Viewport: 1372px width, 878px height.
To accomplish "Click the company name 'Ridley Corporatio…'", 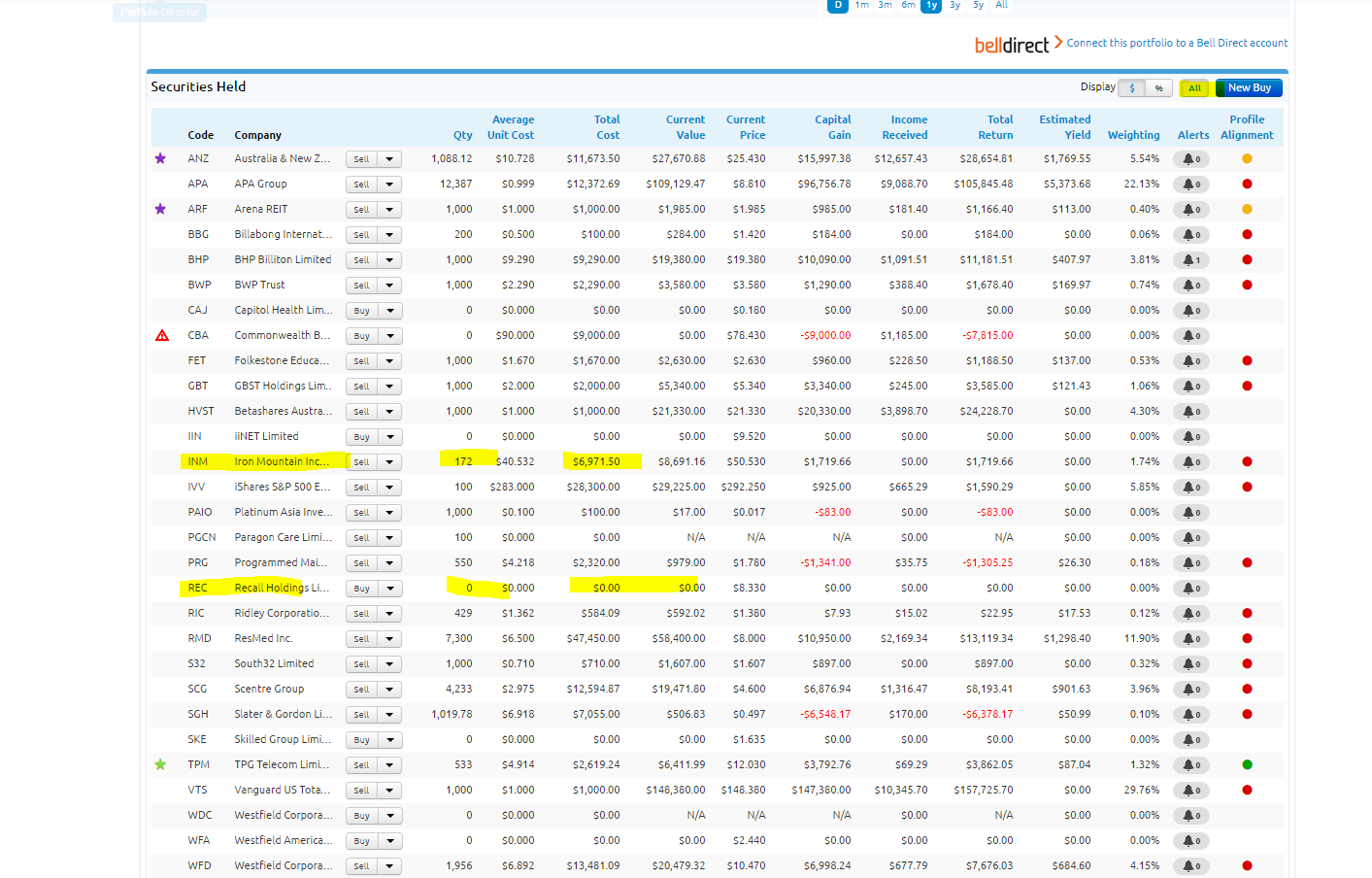I will pyautogui.click(x=282, y=613).
